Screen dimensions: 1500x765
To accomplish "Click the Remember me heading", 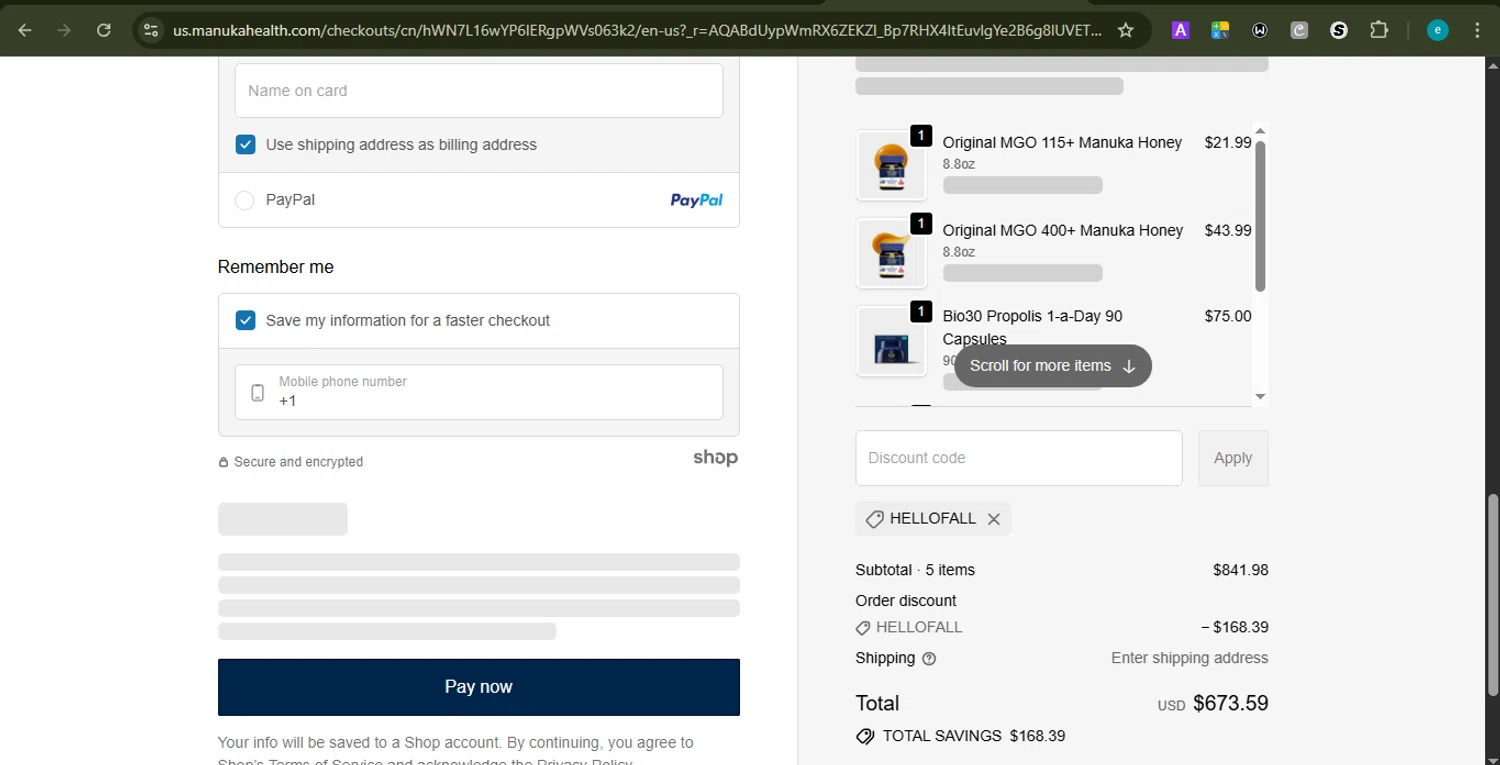I will tap(276, 267).
